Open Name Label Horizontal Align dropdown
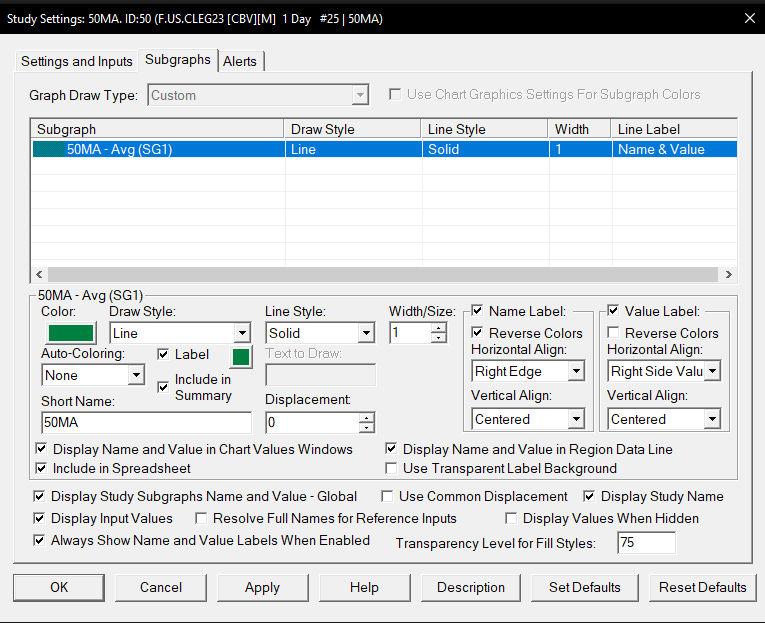 pyautogui.click(x=575, y=371)
